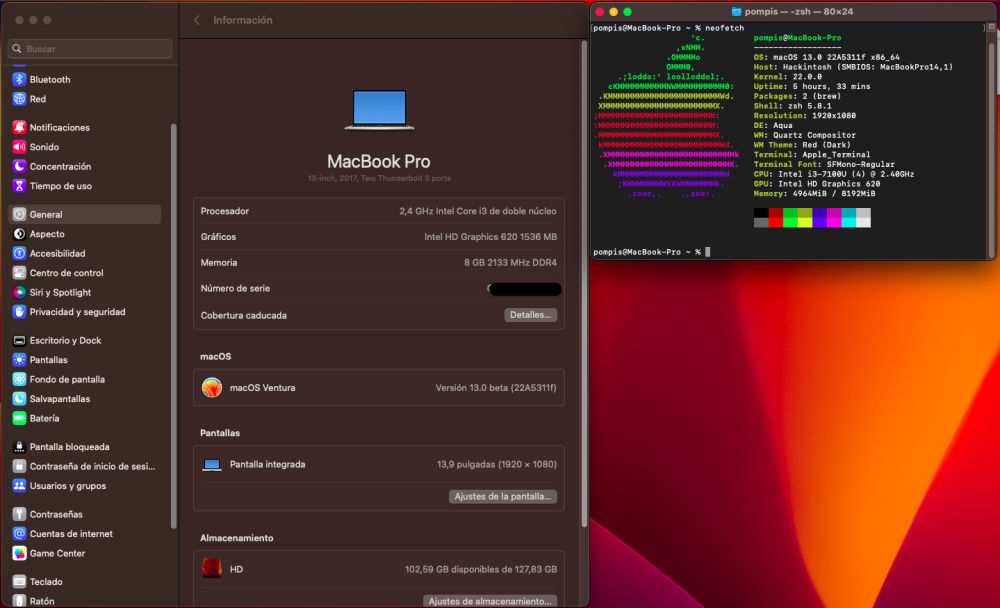Screen dimensions: 1000x608
Task: Open Usuarios y grupos icon
Action: coord(19,486)
